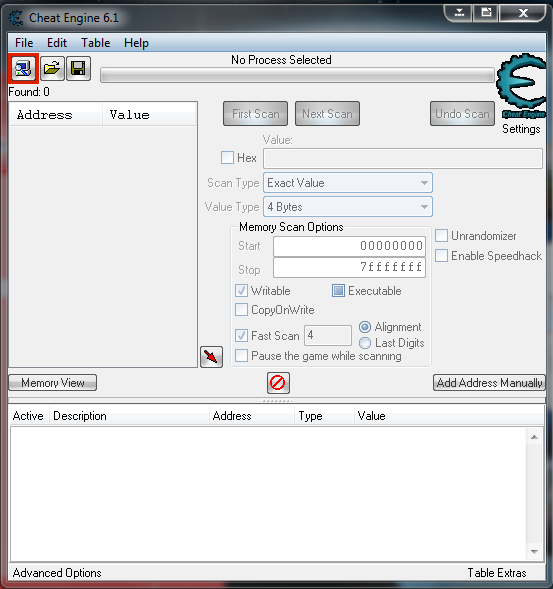The image size is (553, 589).
Task: Open the Edit menu
Action: [57, 43]
